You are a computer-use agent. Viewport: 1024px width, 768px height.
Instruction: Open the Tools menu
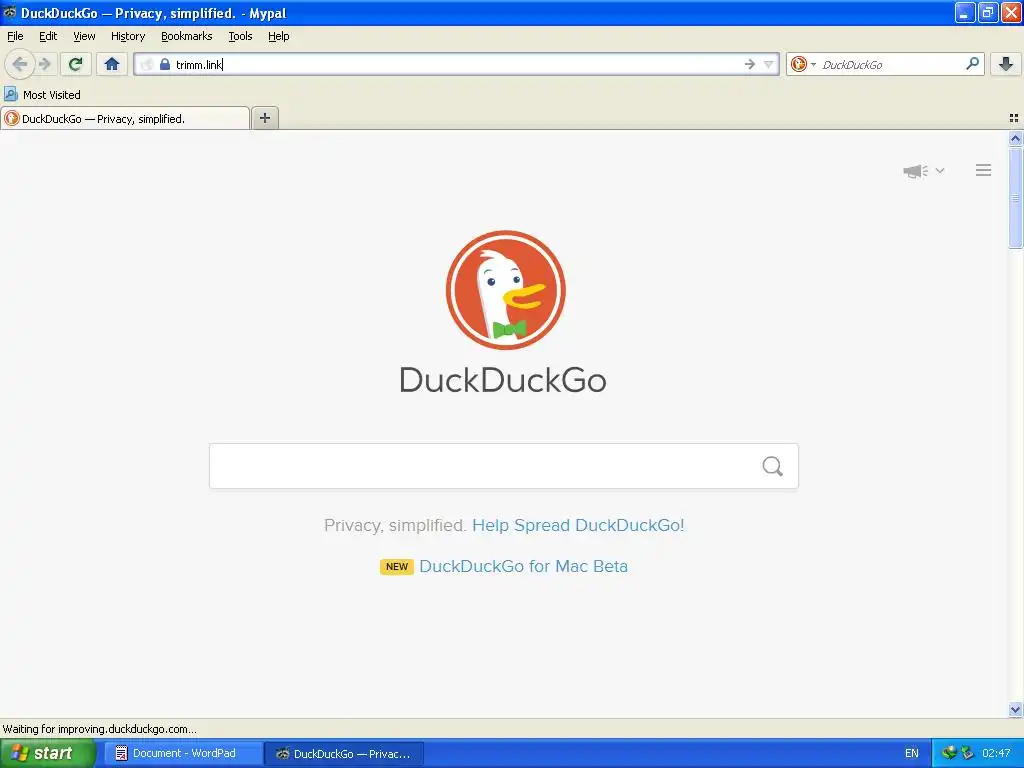240,36
